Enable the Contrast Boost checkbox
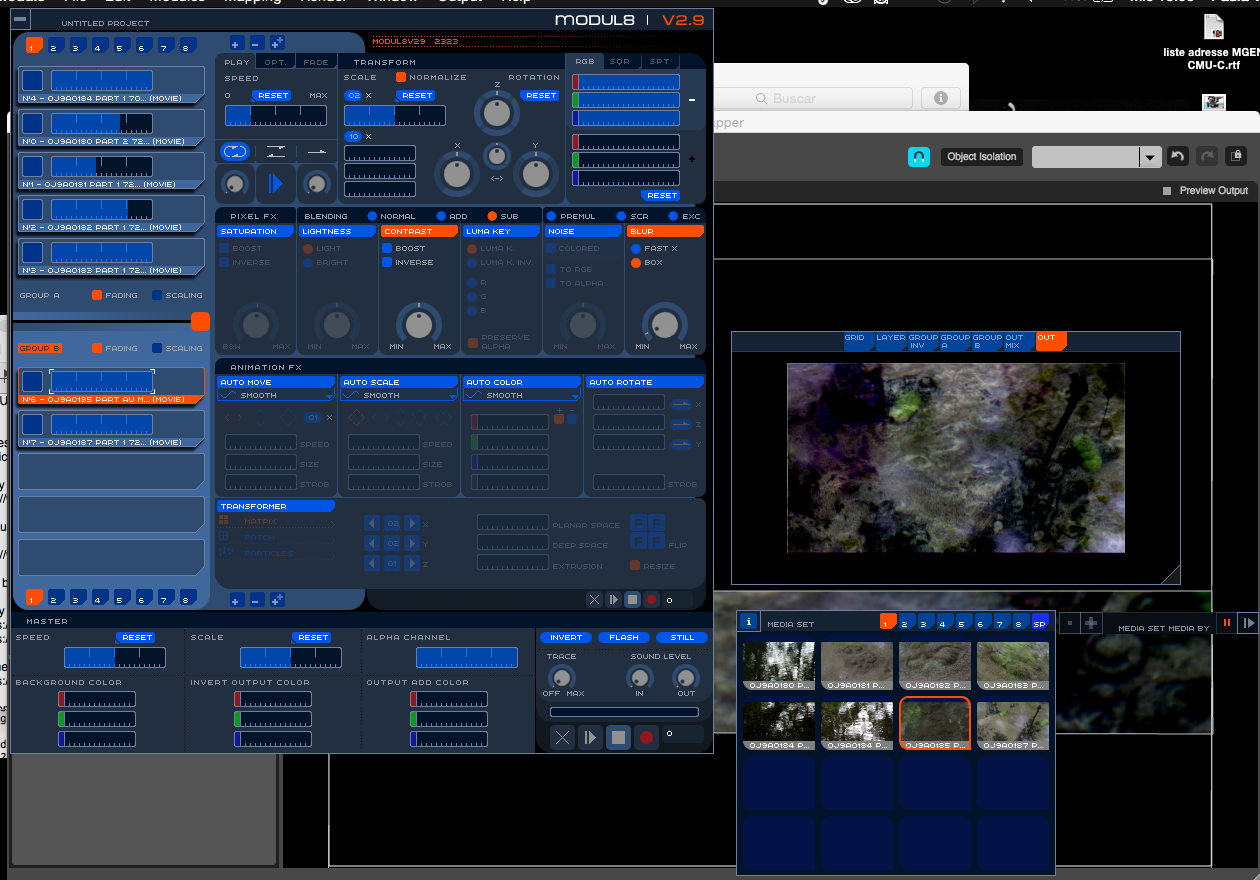 (x=387, y=248)
